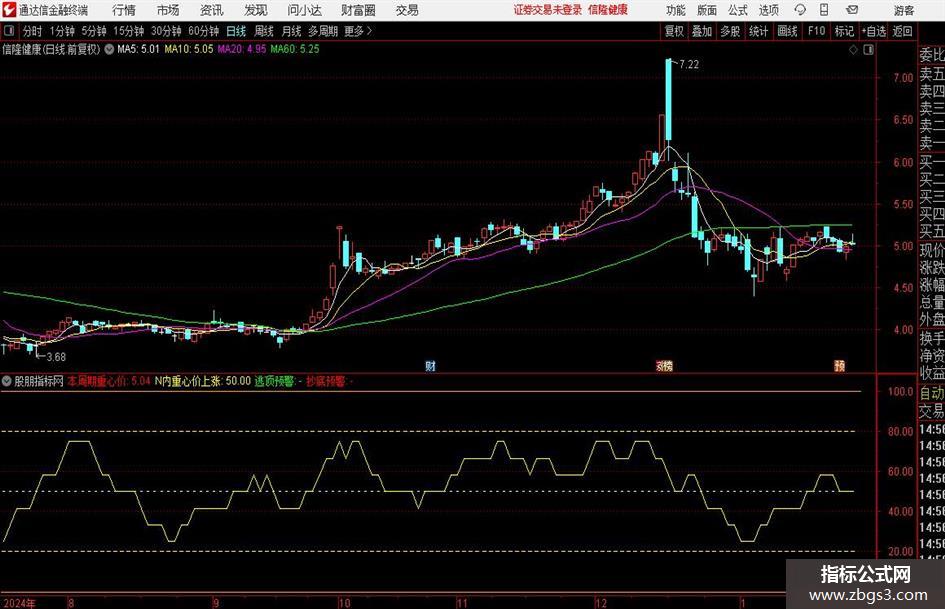Expand the 股朋指标网 indicator dropdown arrow
This screenshot has width=945, height=609.
pyautogui.click(x=7, y=381)
